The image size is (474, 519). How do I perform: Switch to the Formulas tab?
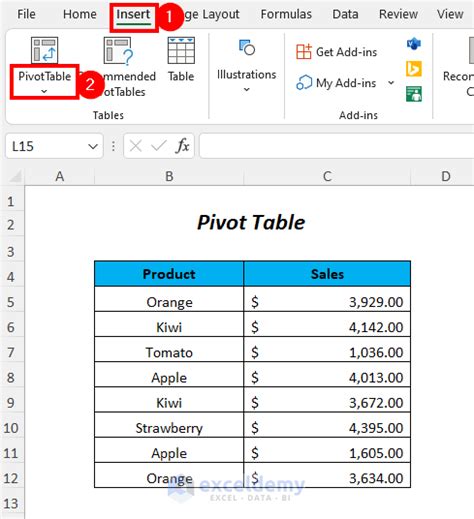[x=286, y=14]
